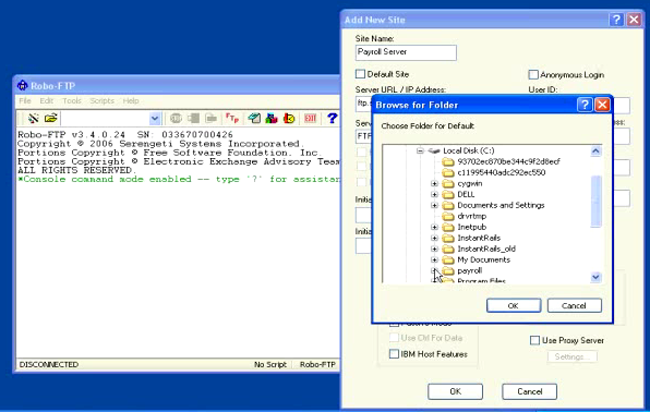Expand the InstantRails_old folder
The image size is (650, 412).
[434, 249]
